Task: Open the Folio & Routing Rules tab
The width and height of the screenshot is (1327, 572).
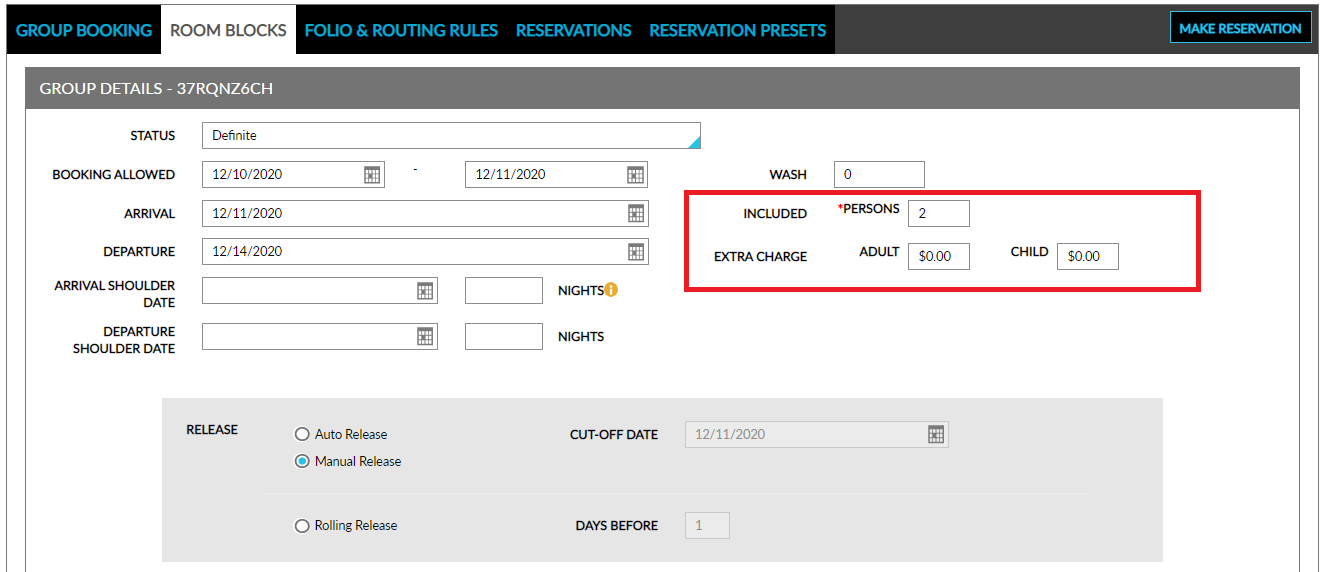Action: point(401,30)
